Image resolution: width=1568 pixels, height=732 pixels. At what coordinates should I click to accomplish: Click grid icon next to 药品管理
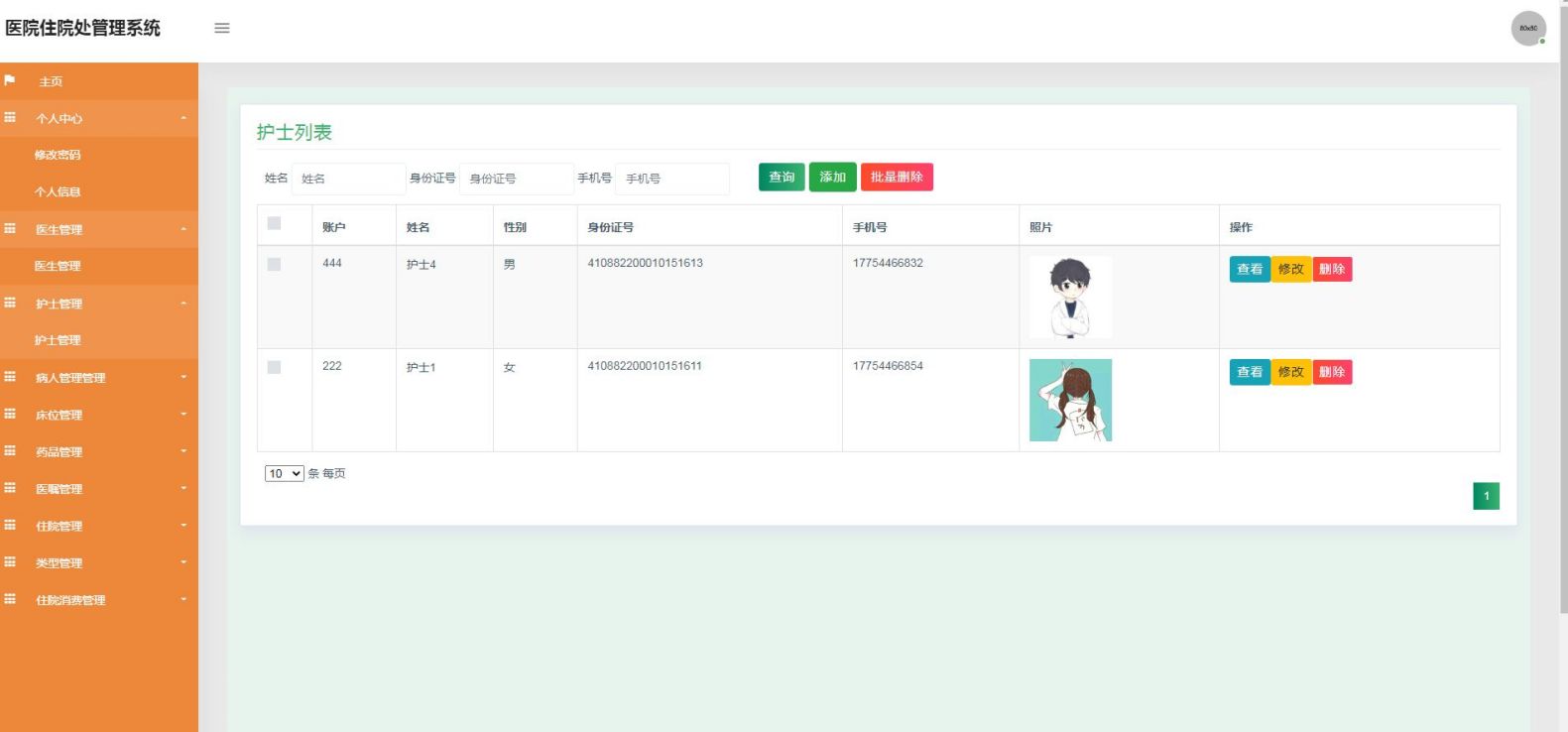10,450
